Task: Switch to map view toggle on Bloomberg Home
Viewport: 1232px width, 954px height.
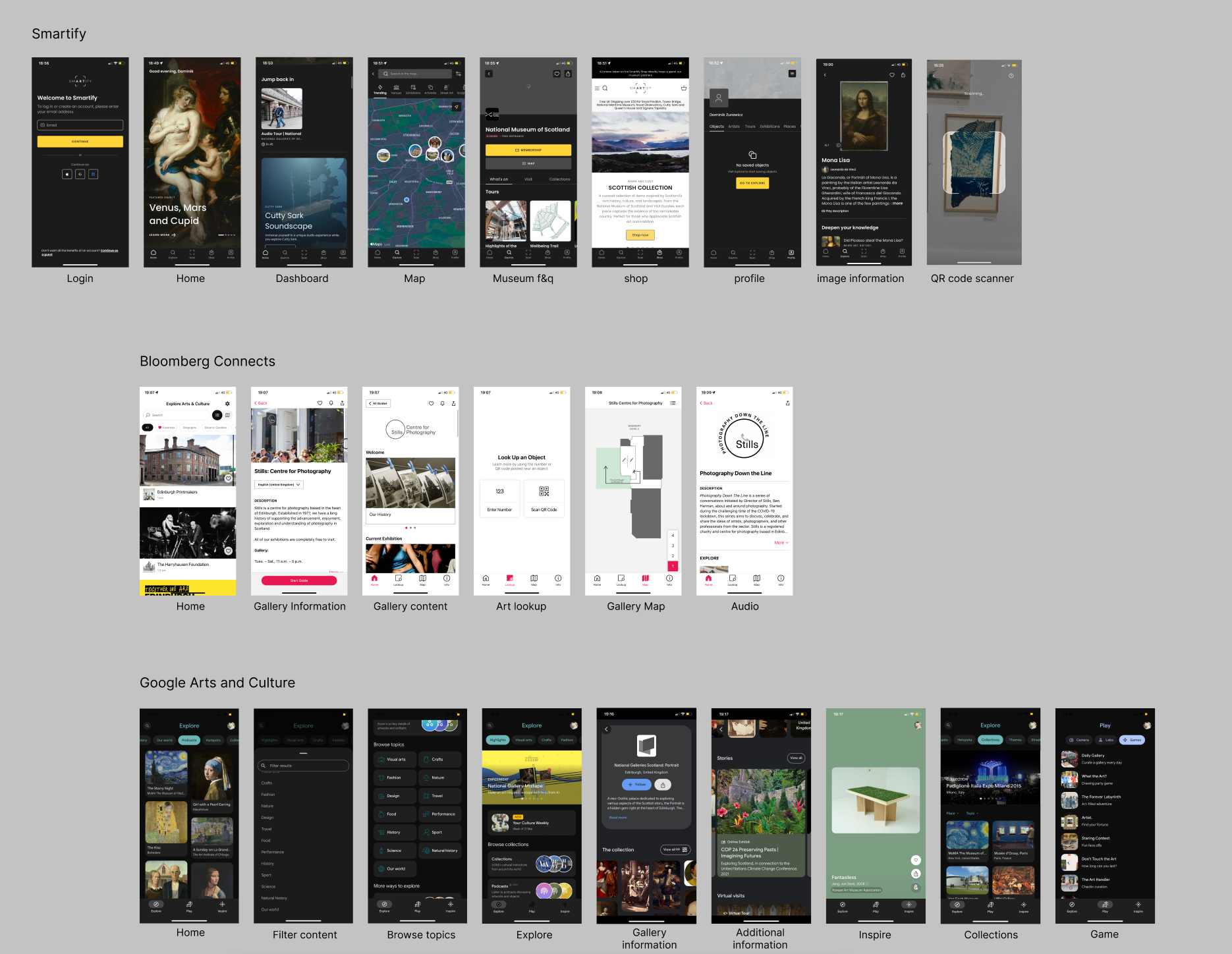Action: [227, 415]
